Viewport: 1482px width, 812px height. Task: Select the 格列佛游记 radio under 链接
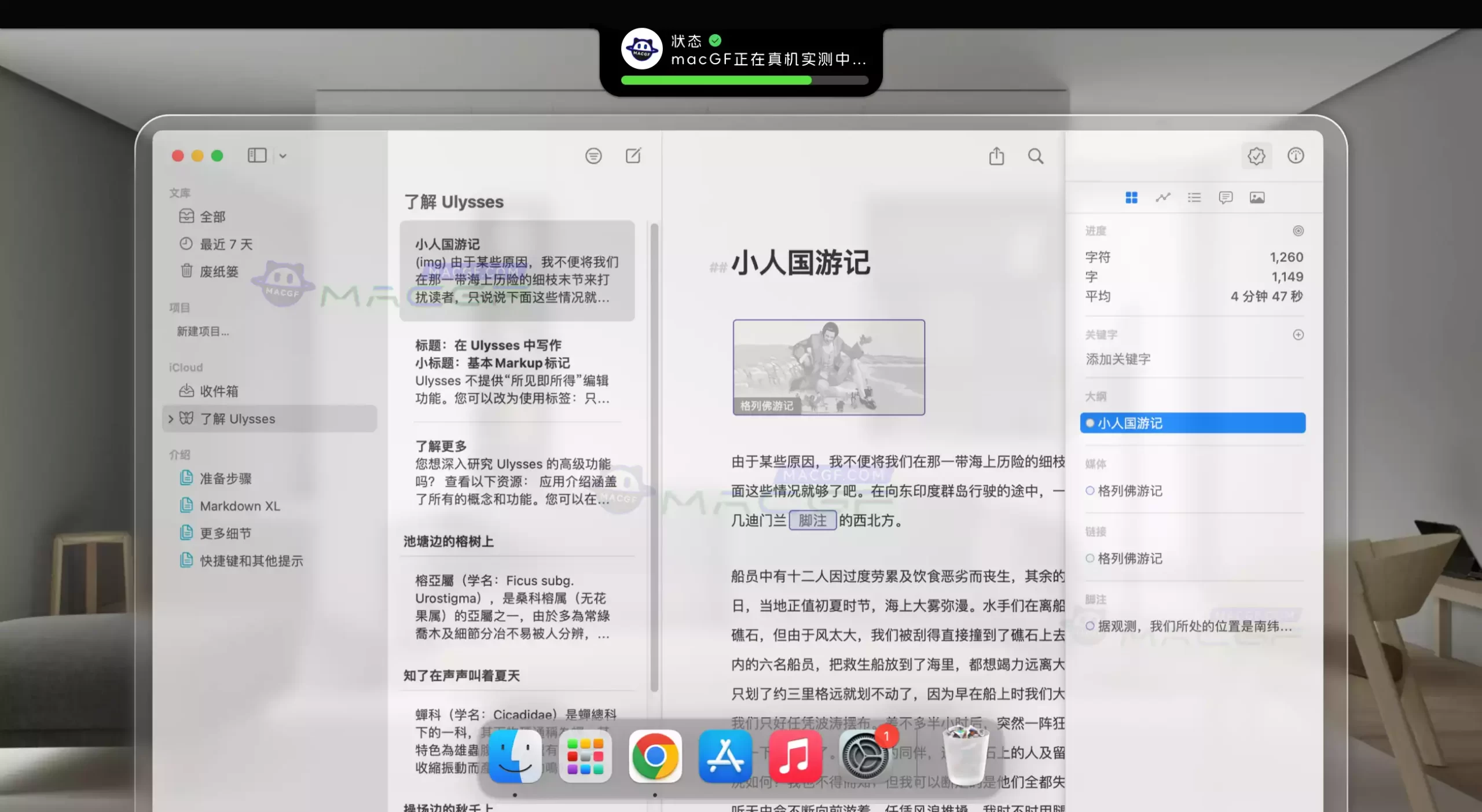coord(1090,558)
